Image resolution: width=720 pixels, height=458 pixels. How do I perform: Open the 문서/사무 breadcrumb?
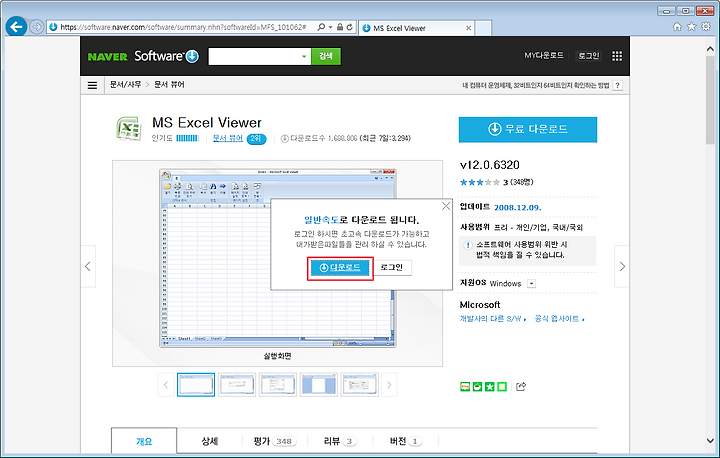(x=125, y=85)
